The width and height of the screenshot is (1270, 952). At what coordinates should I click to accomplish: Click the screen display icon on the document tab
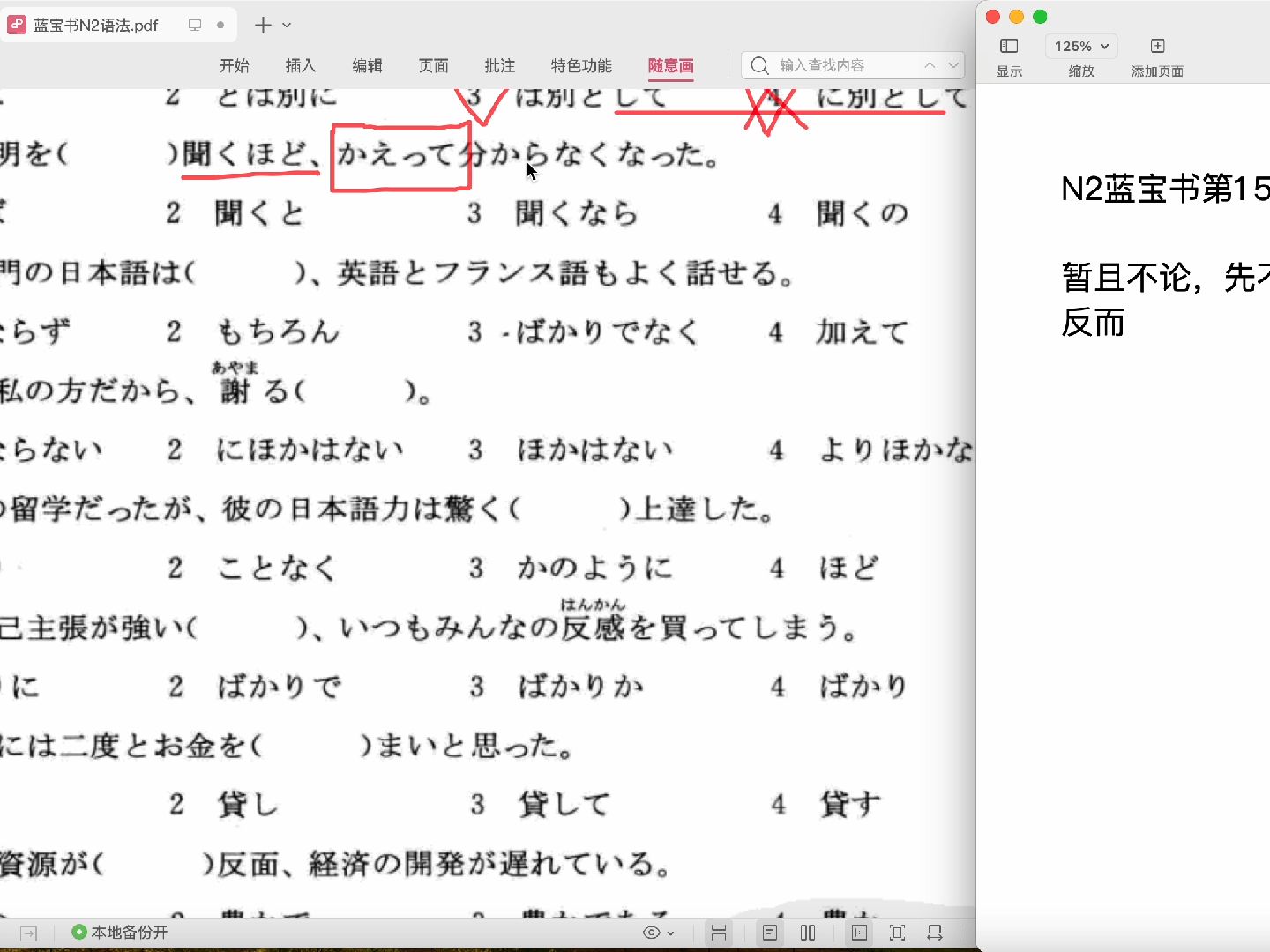[x=195, y=25]
